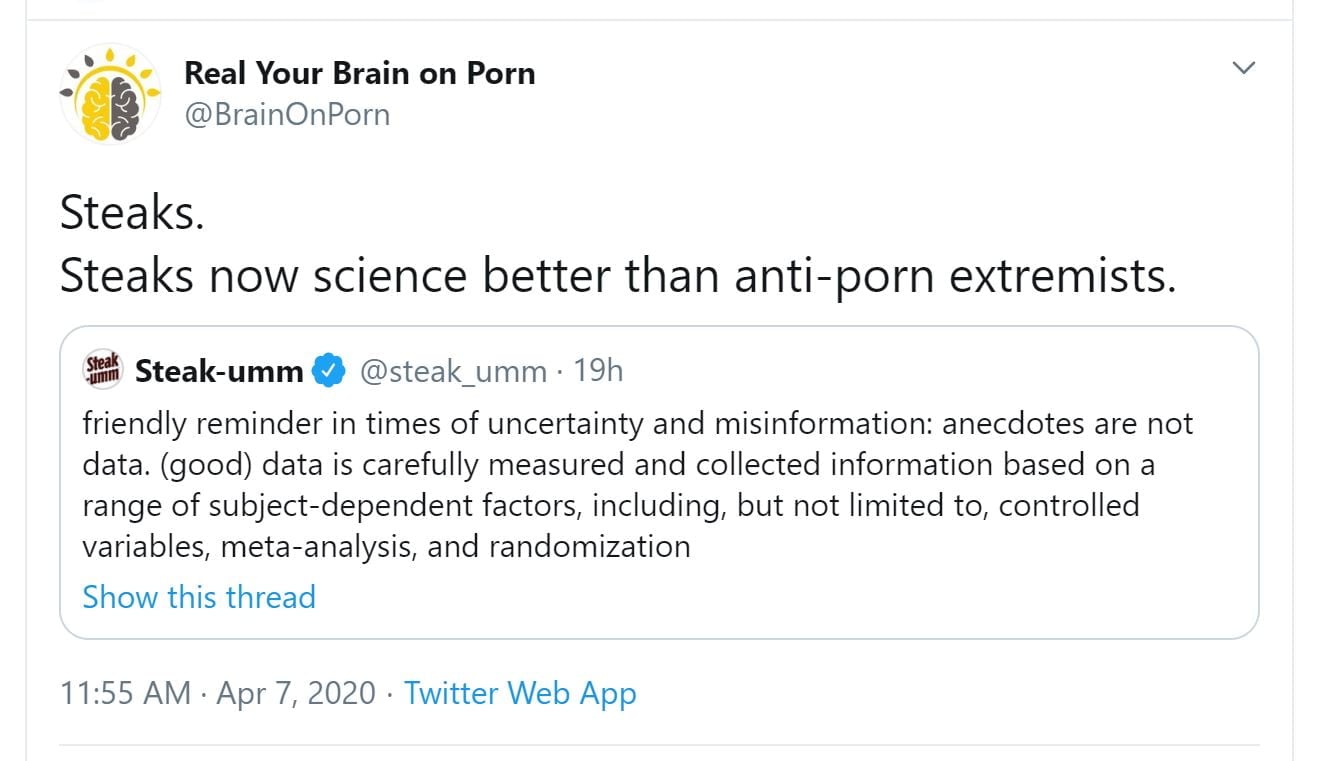Open quoted tweet at "friendly reminder" text
Viewport: 1318px width, 761px height.
[x=180, y=423]
